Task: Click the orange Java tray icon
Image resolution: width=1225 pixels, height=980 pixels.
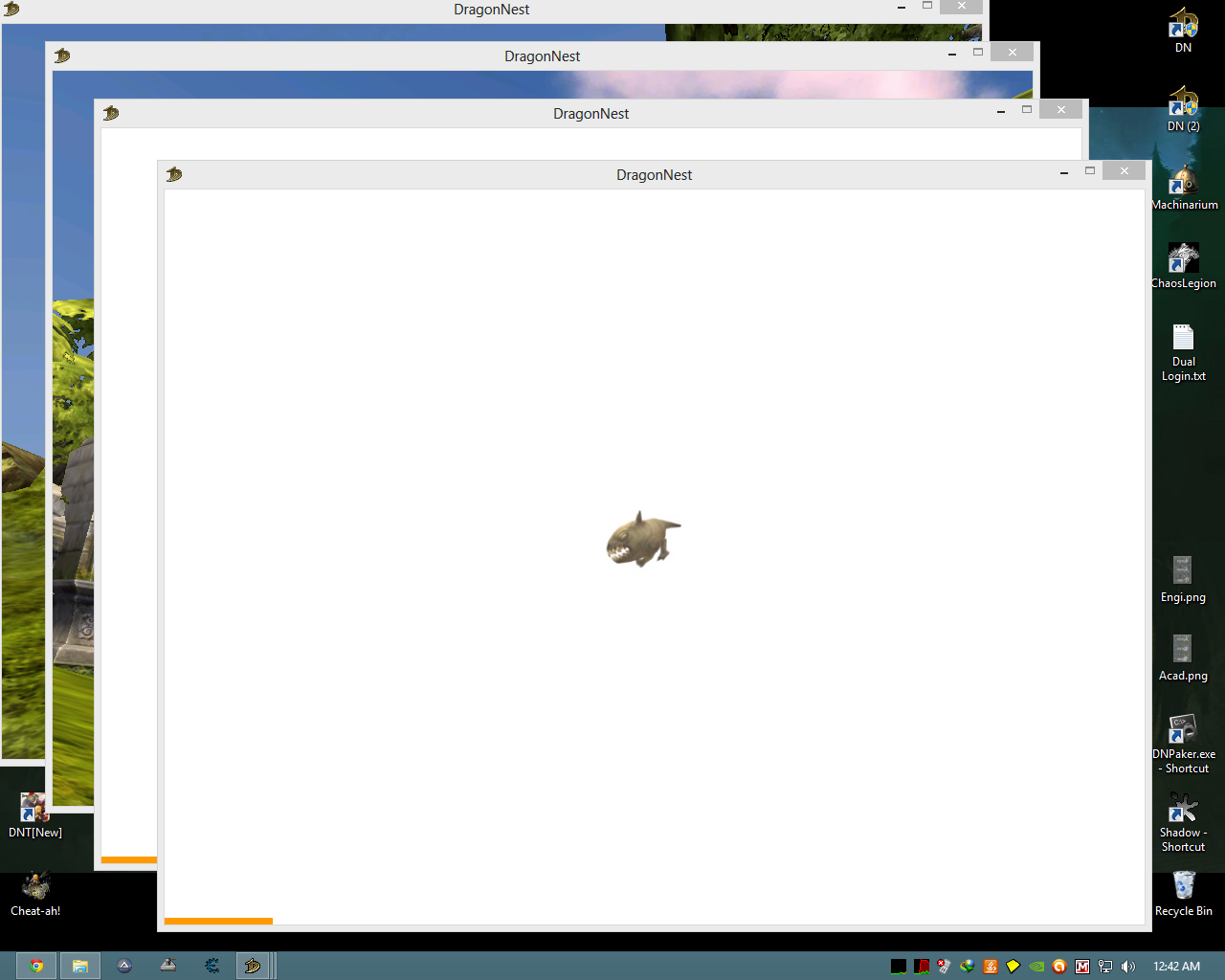Action: coord(991,967)
